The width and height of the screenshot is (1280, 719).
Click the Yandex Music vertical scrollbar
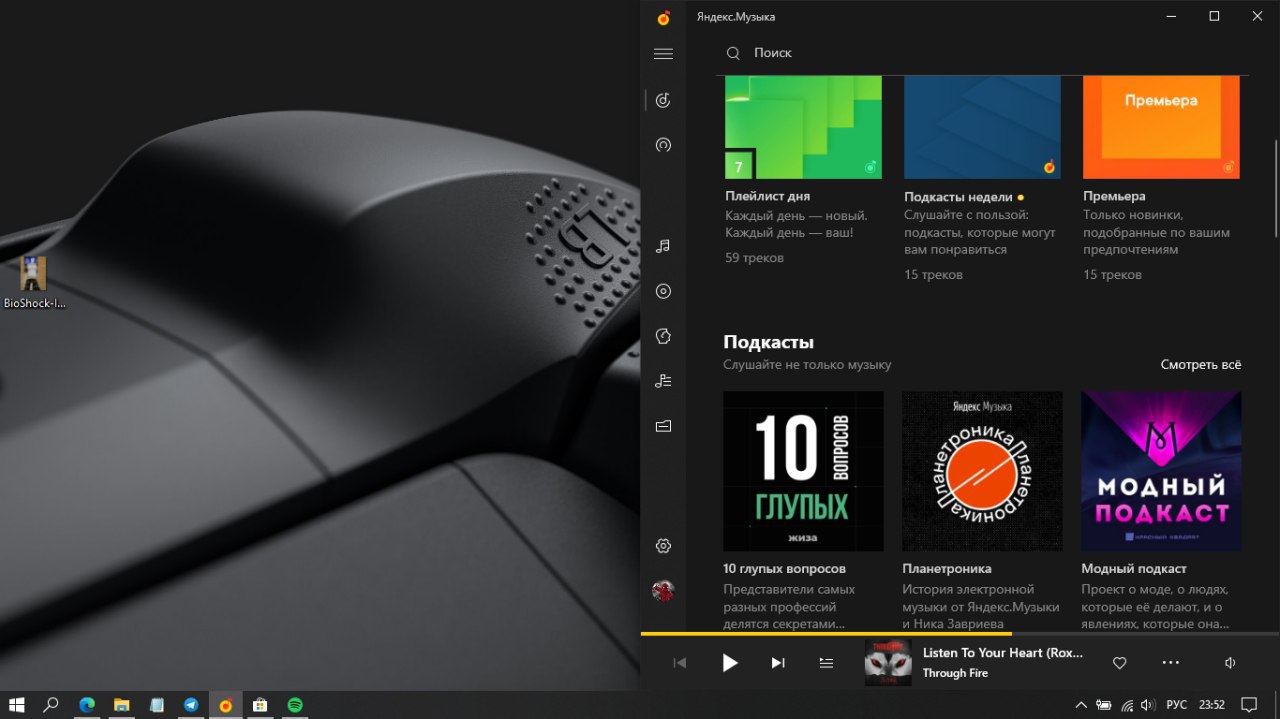(1275, 188)
